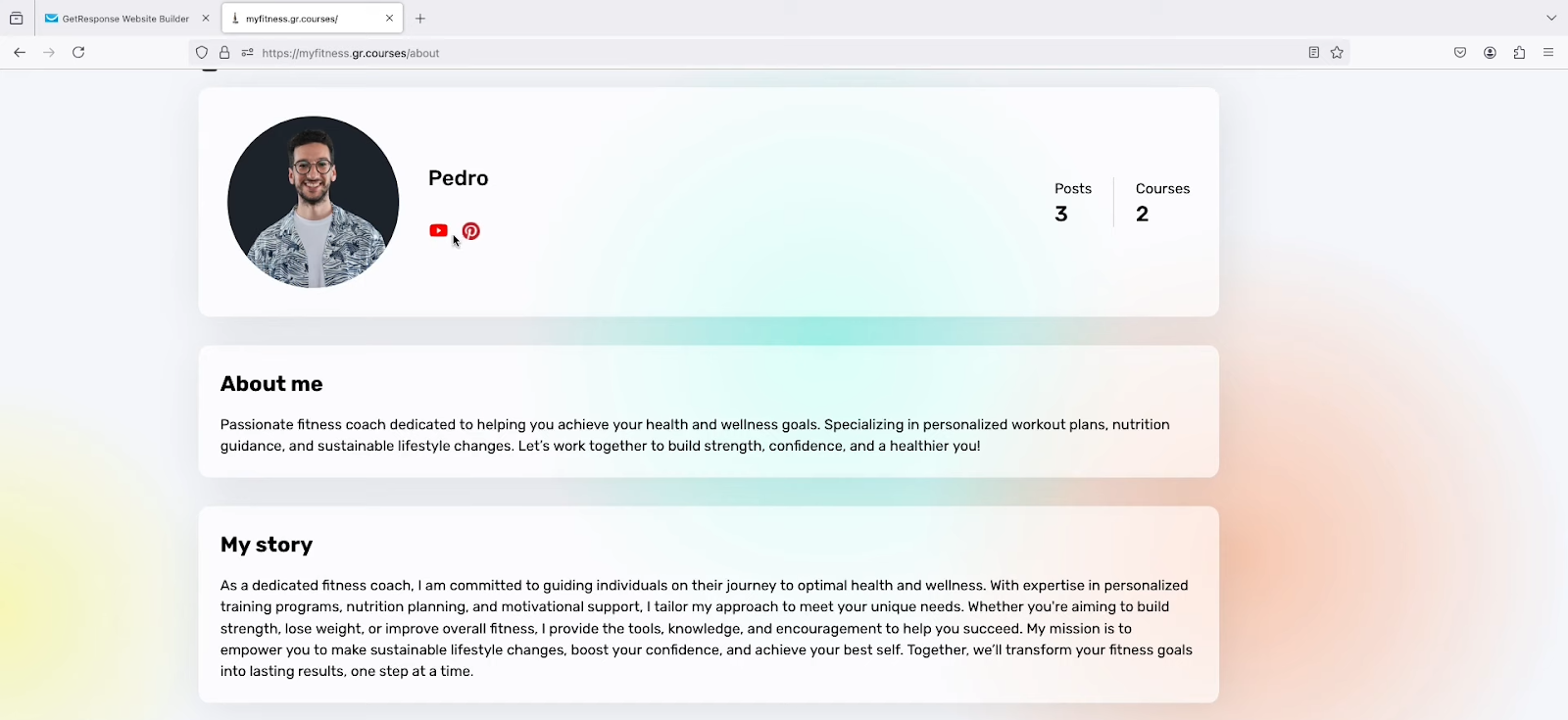The height and width of the screenshot is (720, 1568).
Task: Click the browser back arrow
Action: tap(20, 53)
